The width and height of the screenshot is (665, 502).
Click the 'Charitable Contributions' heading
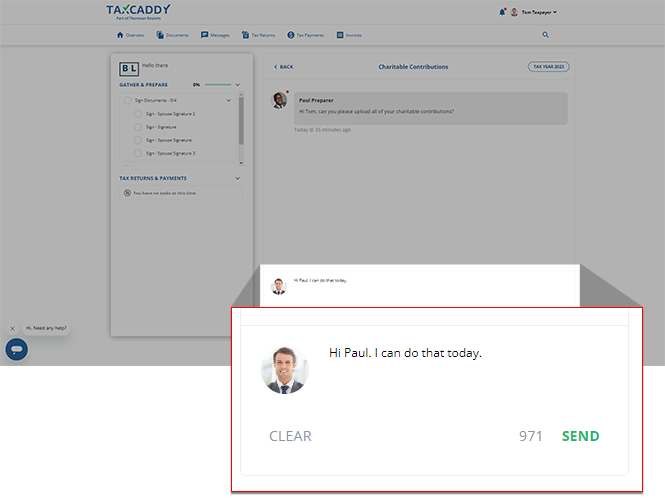(413, 67)
